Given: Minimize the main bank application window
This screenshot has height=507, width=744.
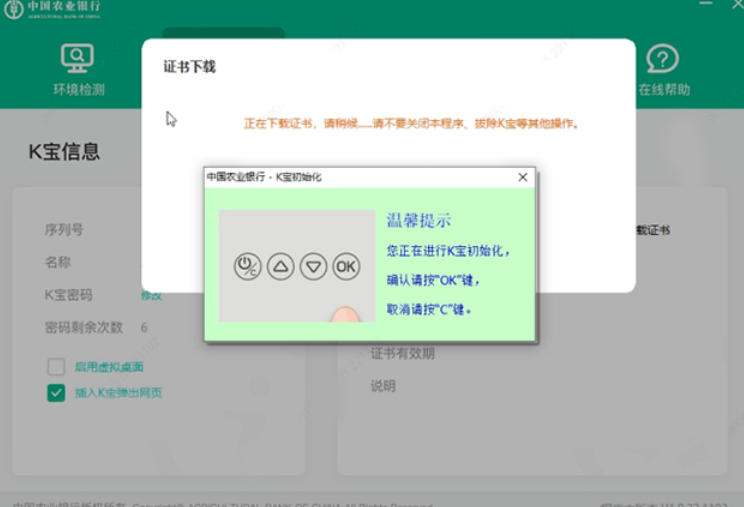Looking at the screenshot, I should [706, 4].
